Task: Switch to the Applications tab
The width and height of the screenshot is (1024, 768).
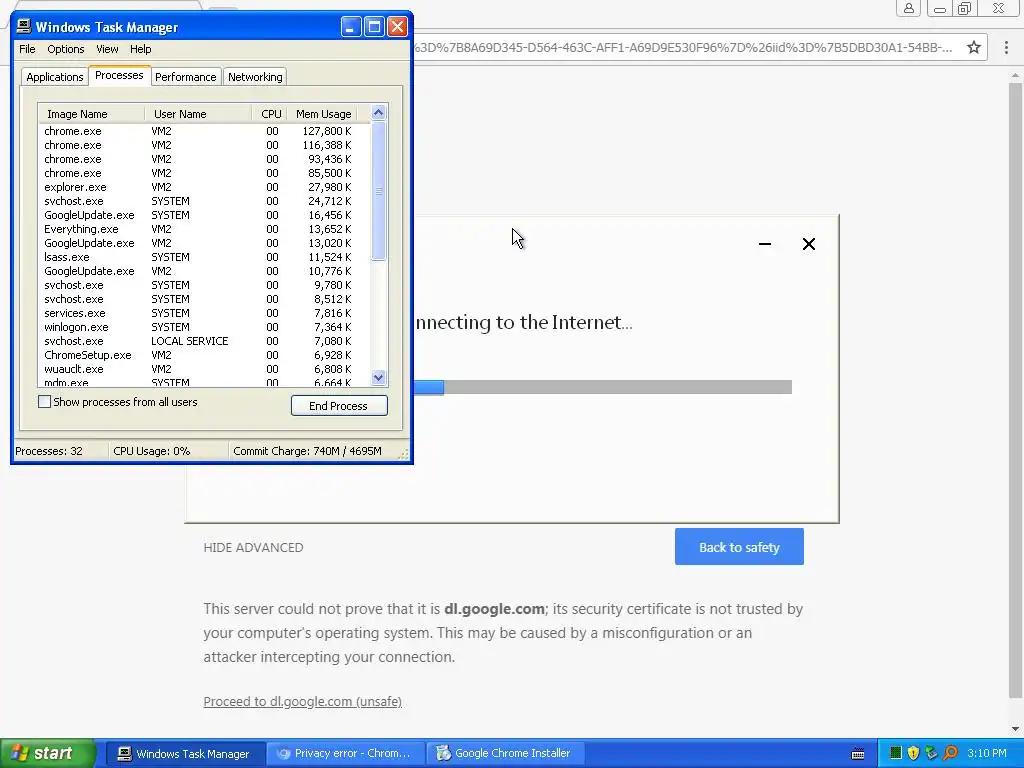Action: [55, 77]
